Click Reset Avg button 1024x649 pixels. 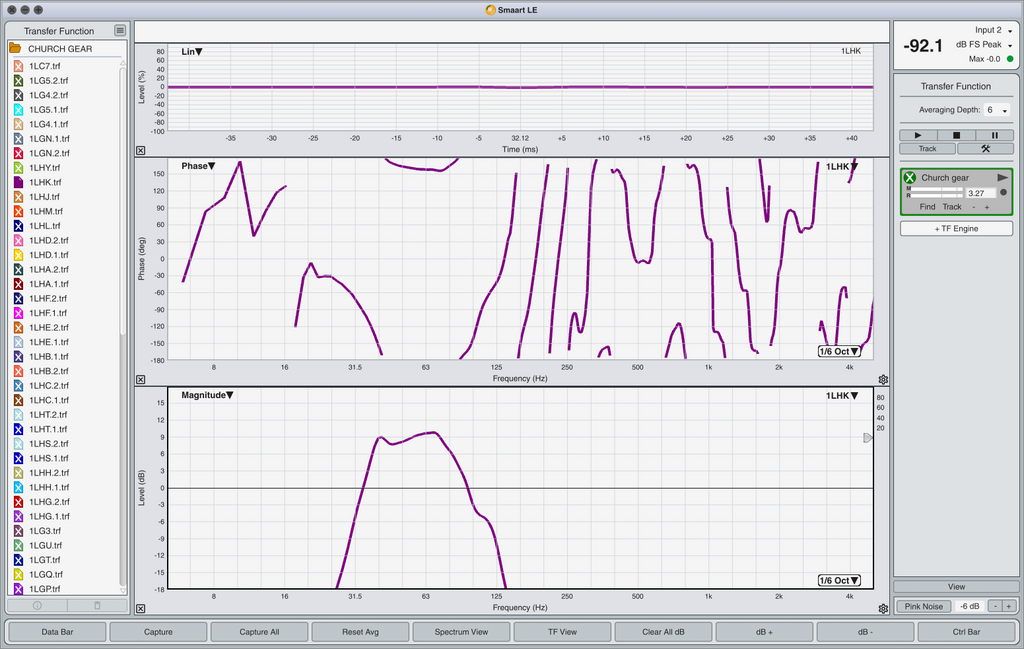coord(360,631)
